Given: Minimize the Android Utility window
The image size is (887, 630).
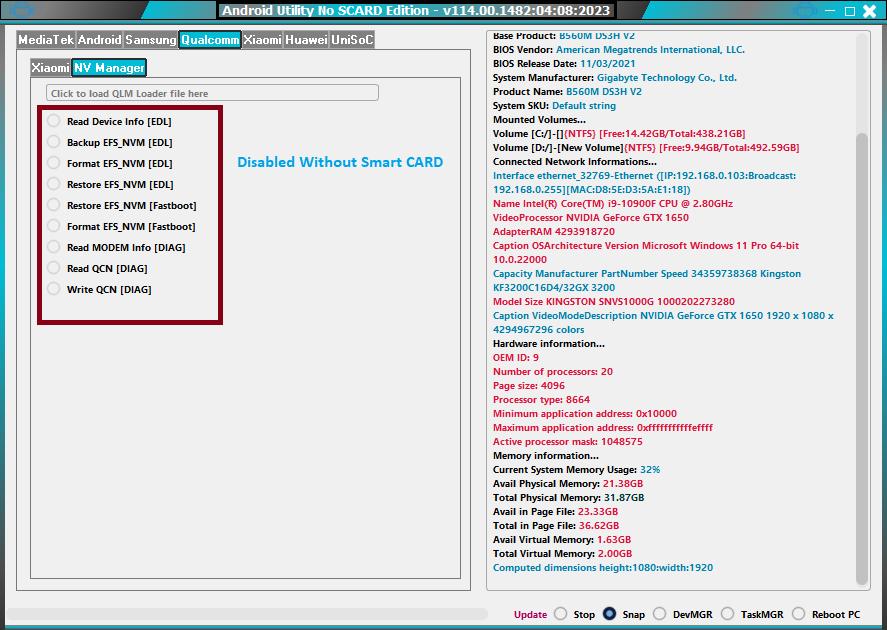Looking at the screenshot, I should 830,10.
